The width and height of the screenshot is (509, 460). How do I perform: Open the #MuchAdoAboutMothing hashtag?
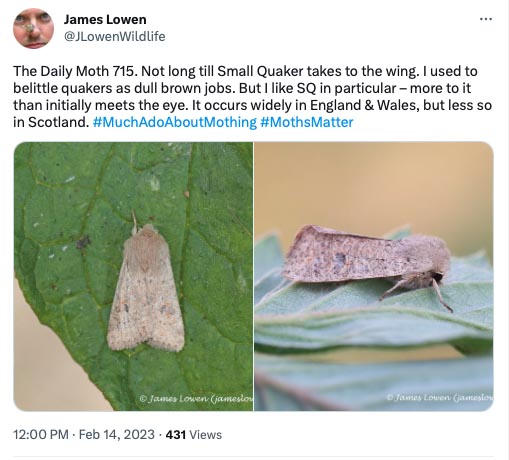tap(175, 122)
